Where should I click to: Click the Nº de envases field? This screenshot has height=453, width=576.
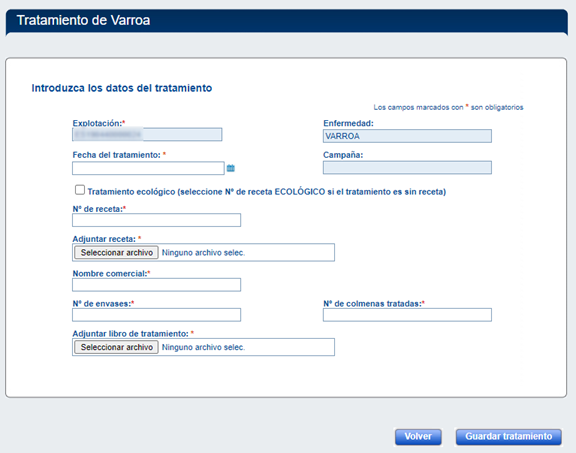[x=156, y=315]
